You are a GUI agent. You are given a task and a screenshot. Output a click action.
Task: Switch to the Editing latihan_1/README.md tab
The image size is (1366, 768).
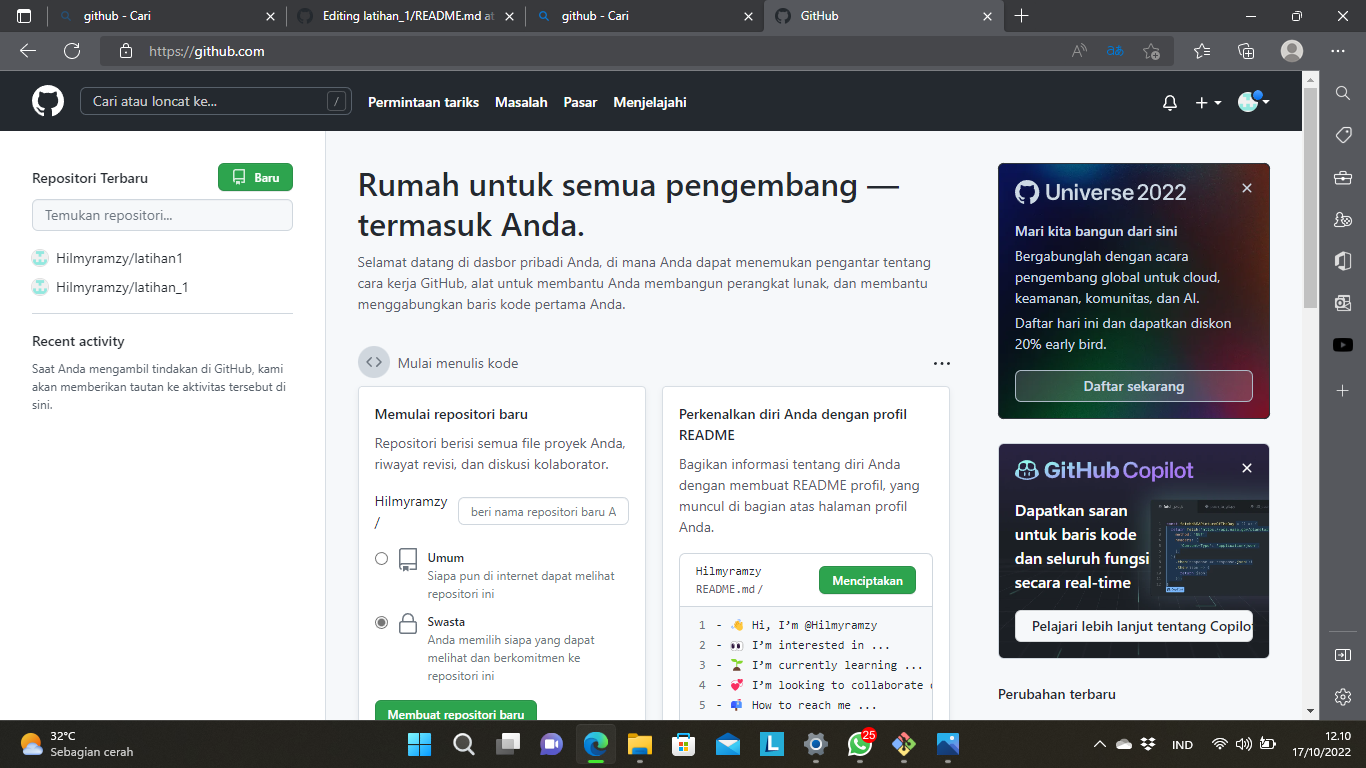pos(398,16)
